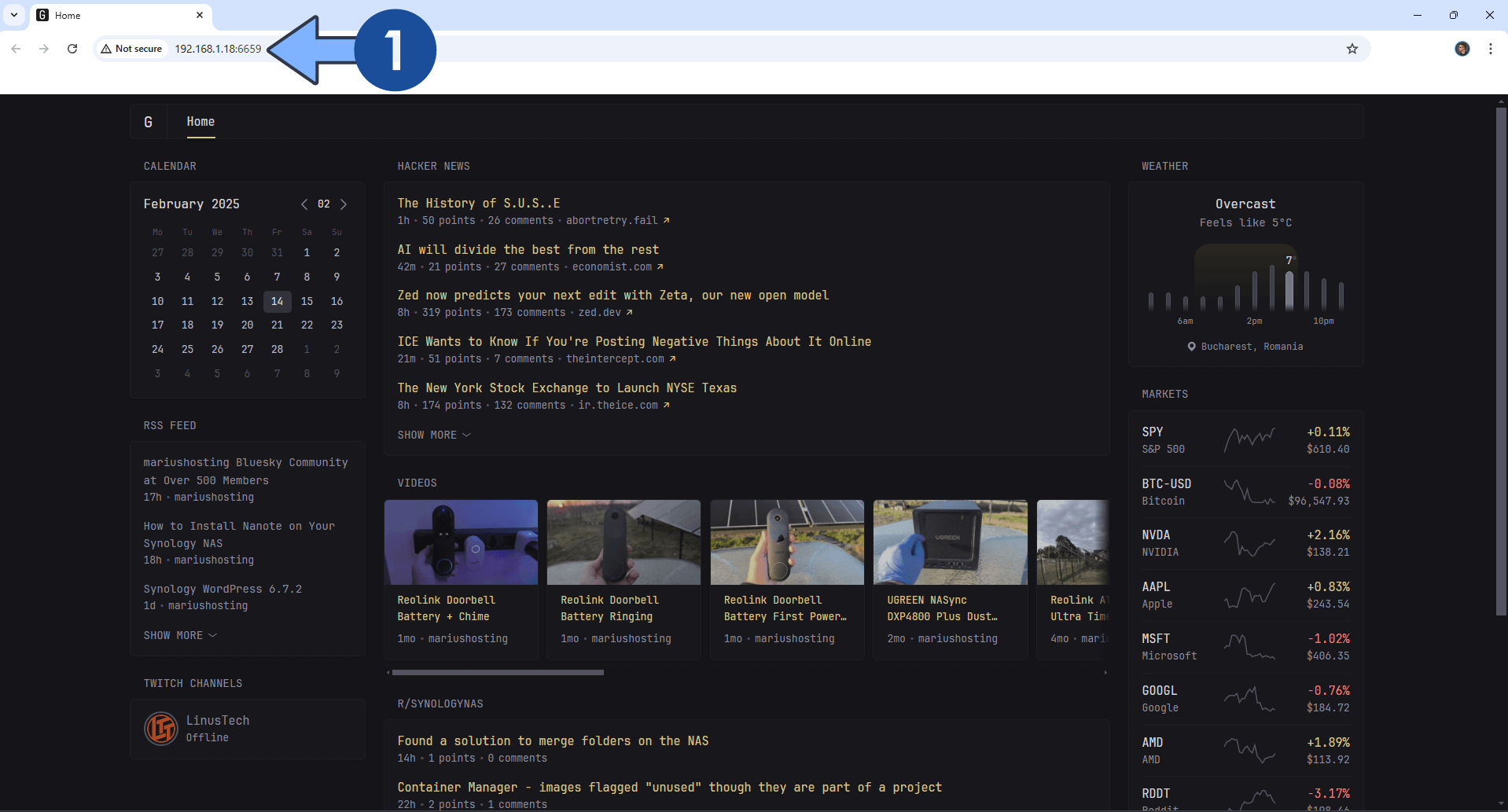Open 27 comments on economist story
The image size is (1508, 812).
527,267
